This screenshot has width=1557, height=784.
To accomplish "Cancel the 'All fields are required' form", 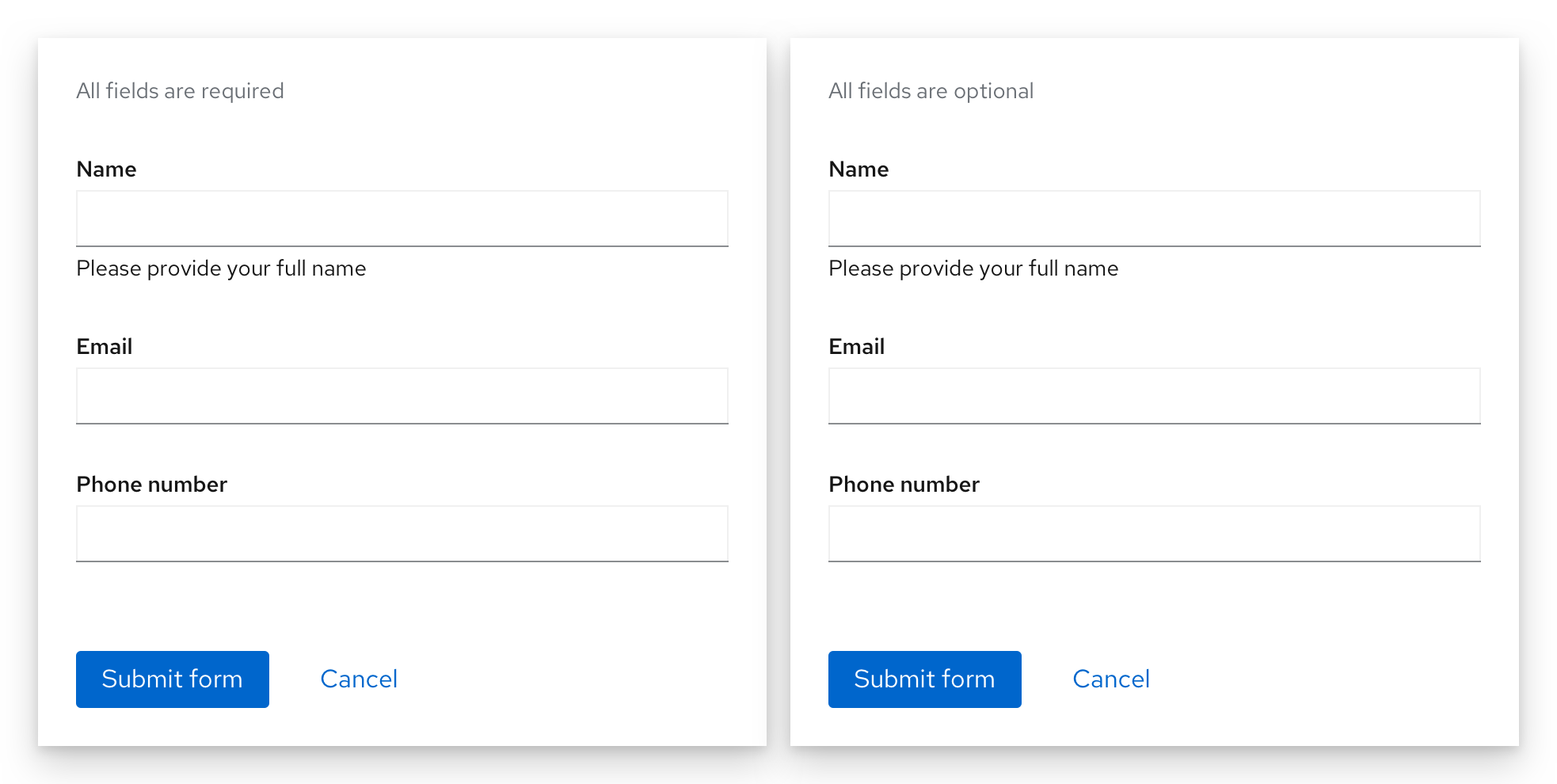I will tap(359, 679).
